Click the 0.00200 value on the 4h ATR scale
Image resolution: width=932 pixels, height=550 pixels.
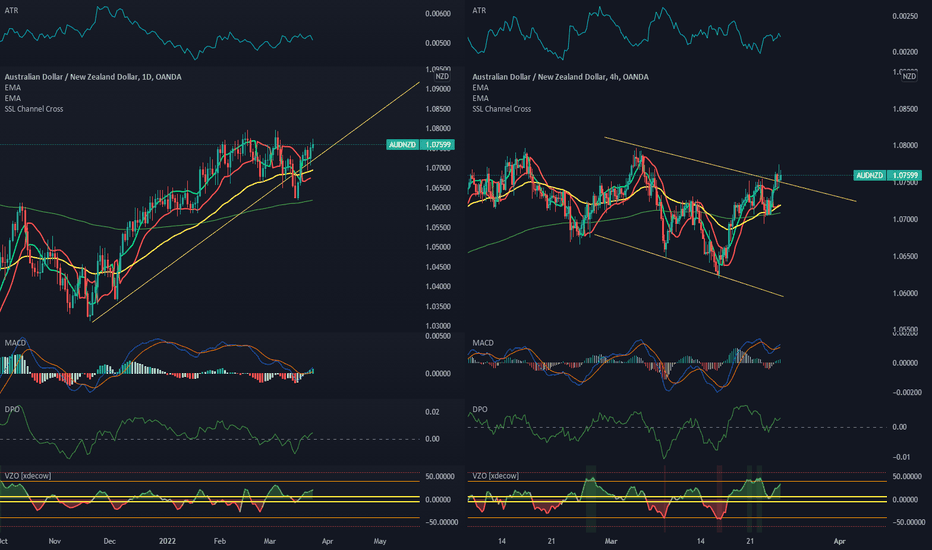tap(905, 52)
